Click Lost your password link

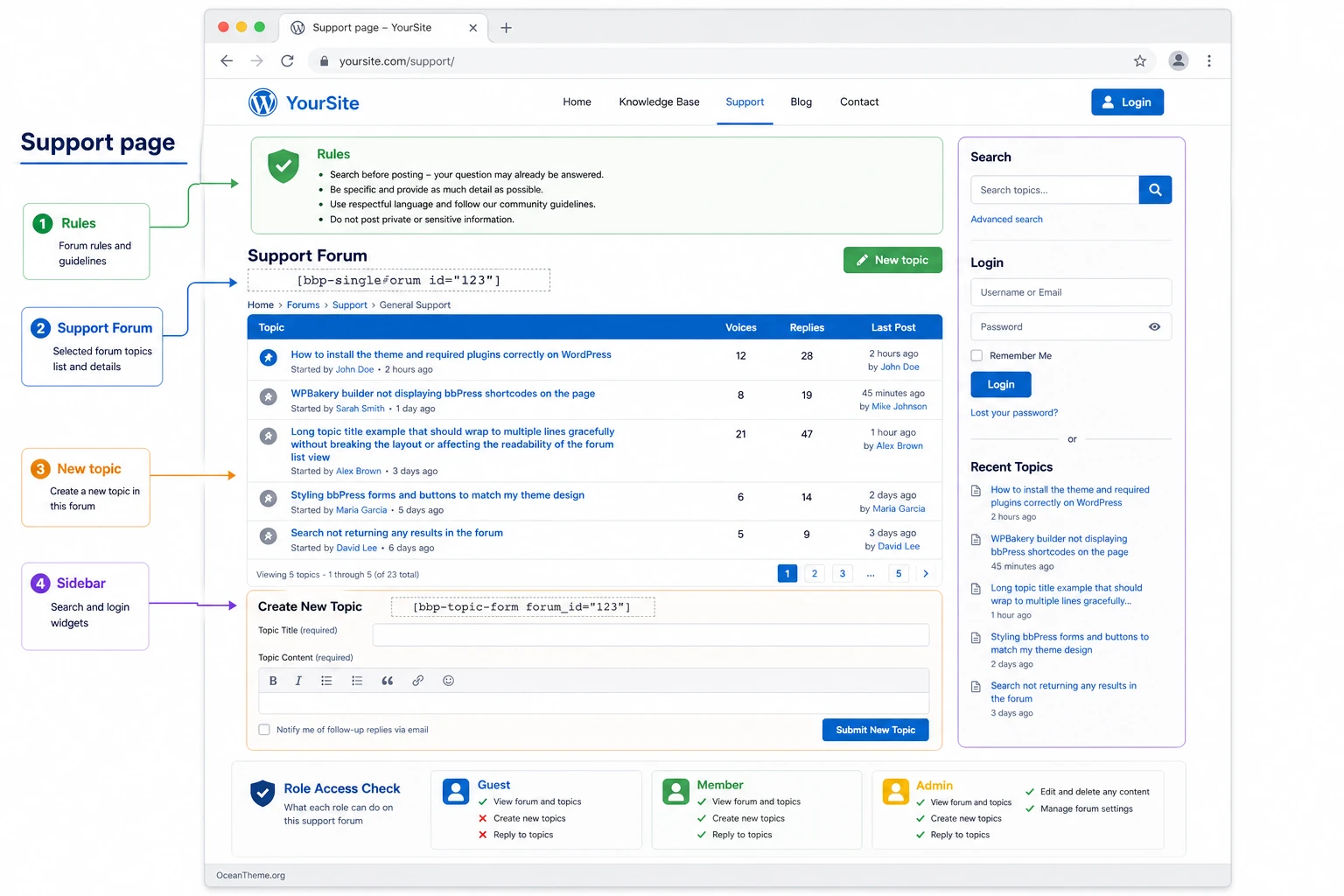pos(1014,413)
